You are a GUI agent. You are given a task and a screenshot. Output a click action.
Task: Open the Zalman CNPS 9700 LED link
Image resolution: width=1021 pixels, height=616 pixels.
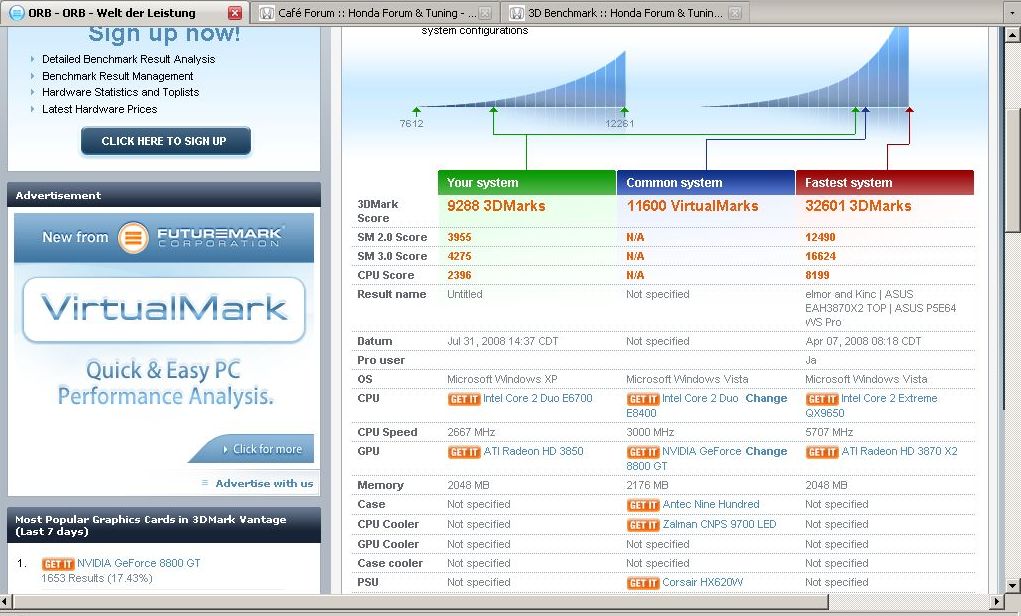(x=720, y=524)
